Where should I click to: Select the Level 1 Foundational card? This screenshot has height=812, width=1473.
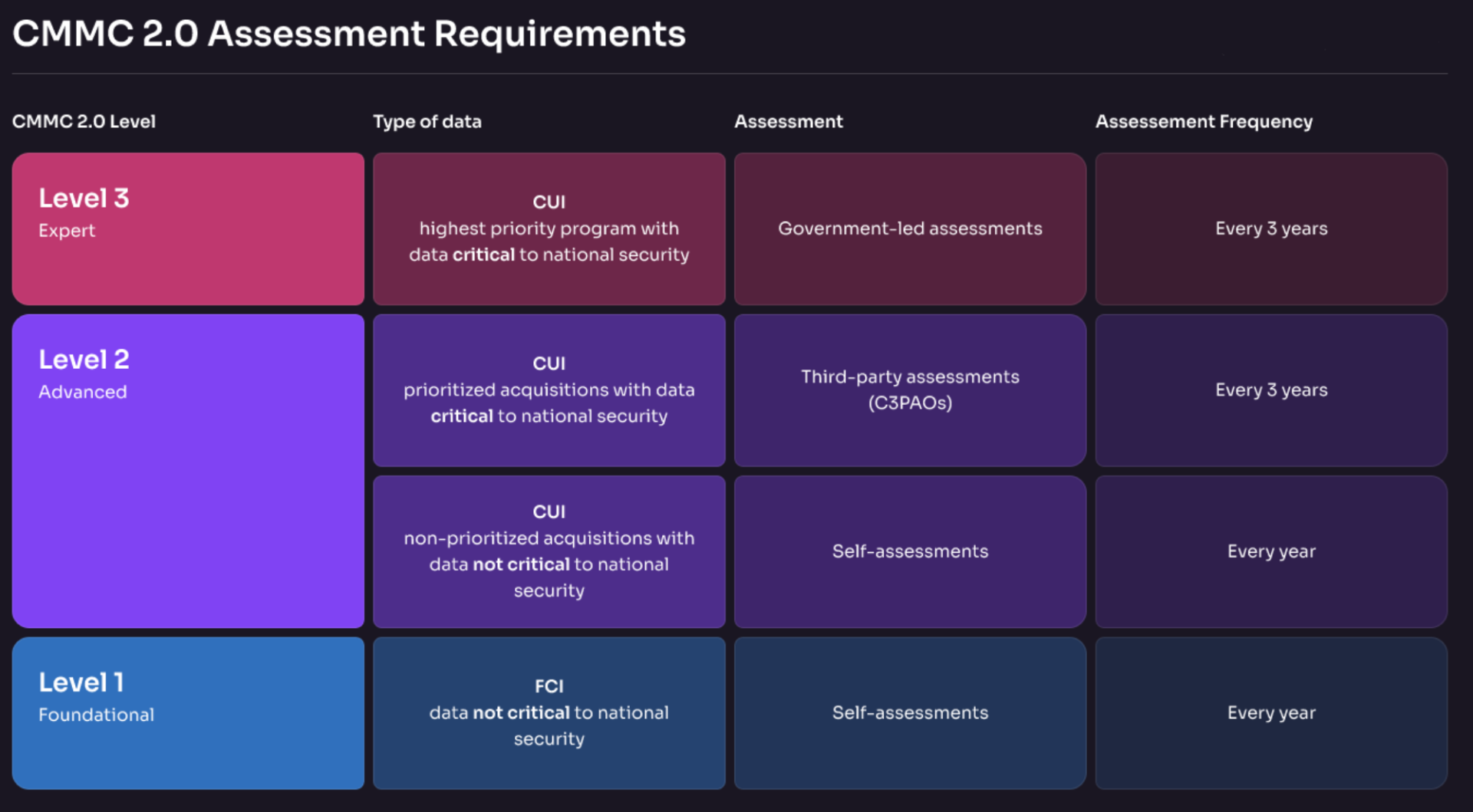point(188,713)
